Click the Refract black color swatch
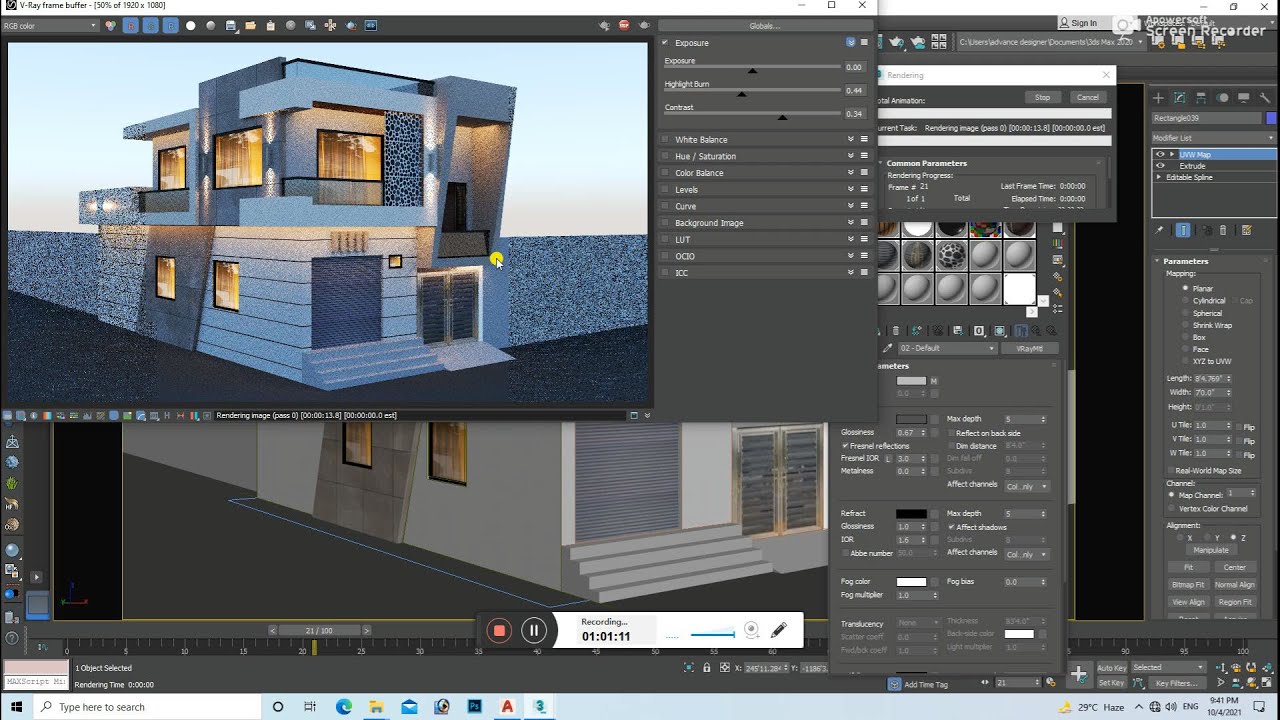1280x720 pixels. coord(911,514)
